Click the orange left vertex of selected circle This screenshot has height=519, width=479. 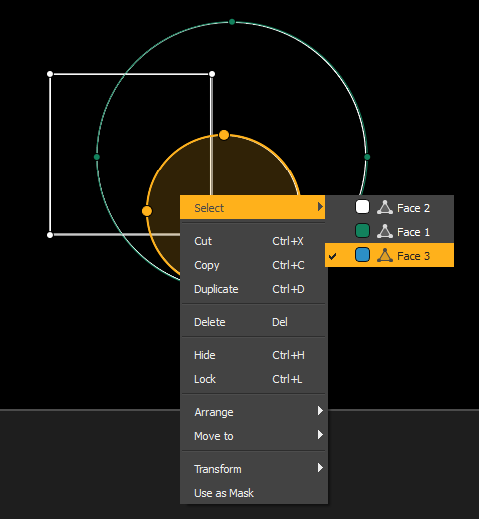point(147,211)
